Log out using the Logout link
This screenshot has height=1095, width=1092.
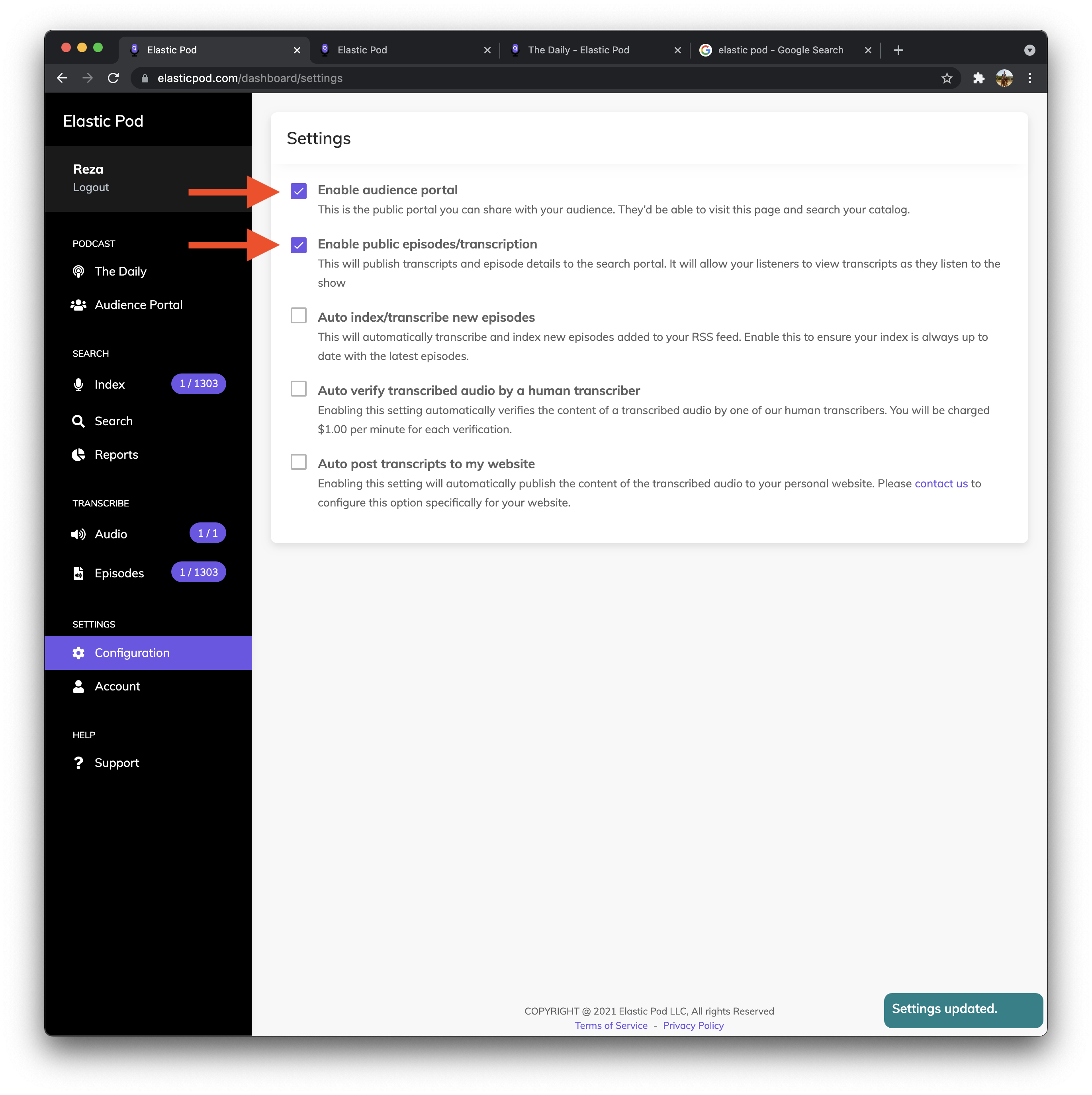tap(91, 188)
